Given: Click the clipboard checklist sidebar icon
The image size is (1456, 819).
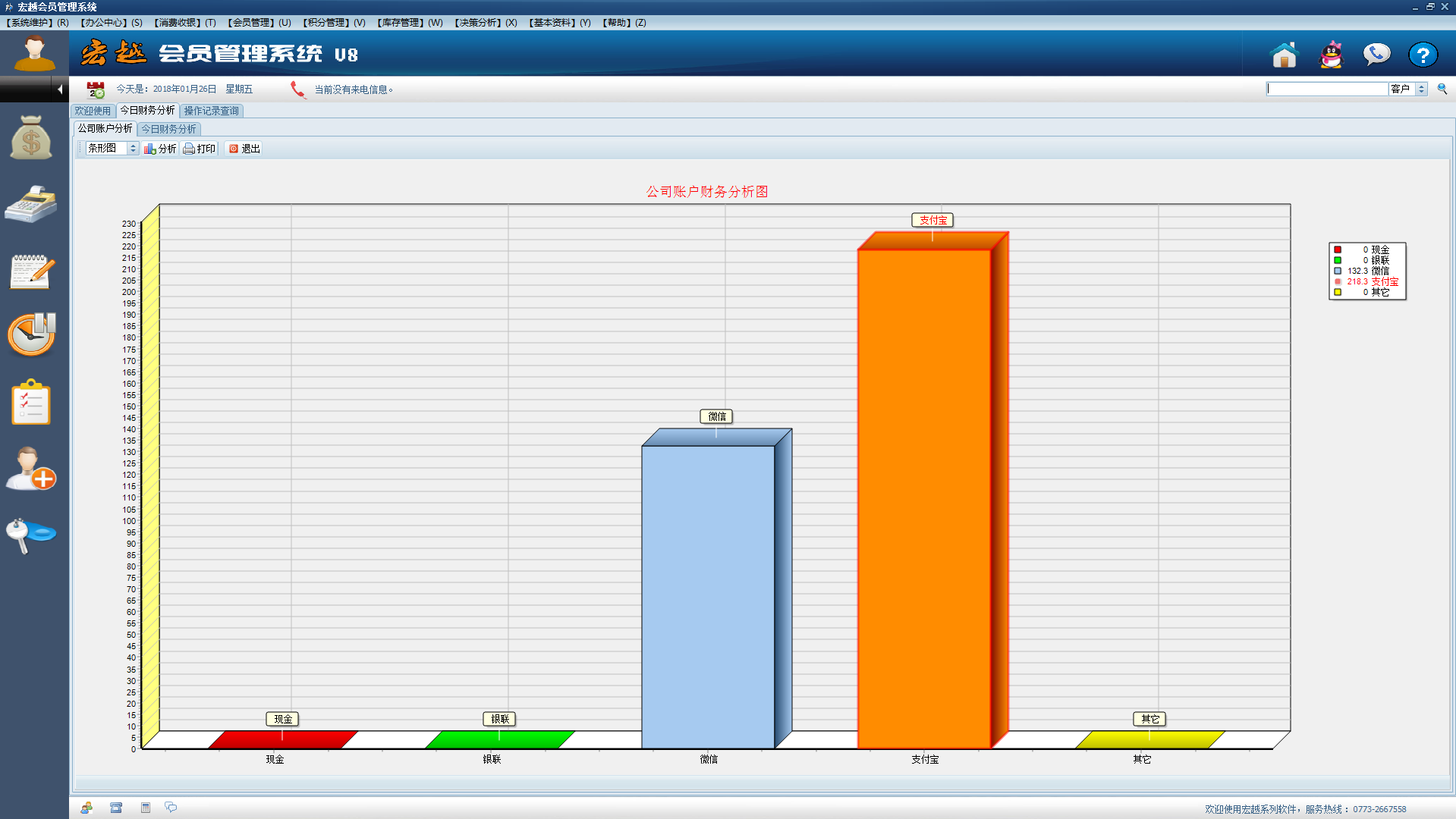Looking at the screenshot, I should click(31, 403).
